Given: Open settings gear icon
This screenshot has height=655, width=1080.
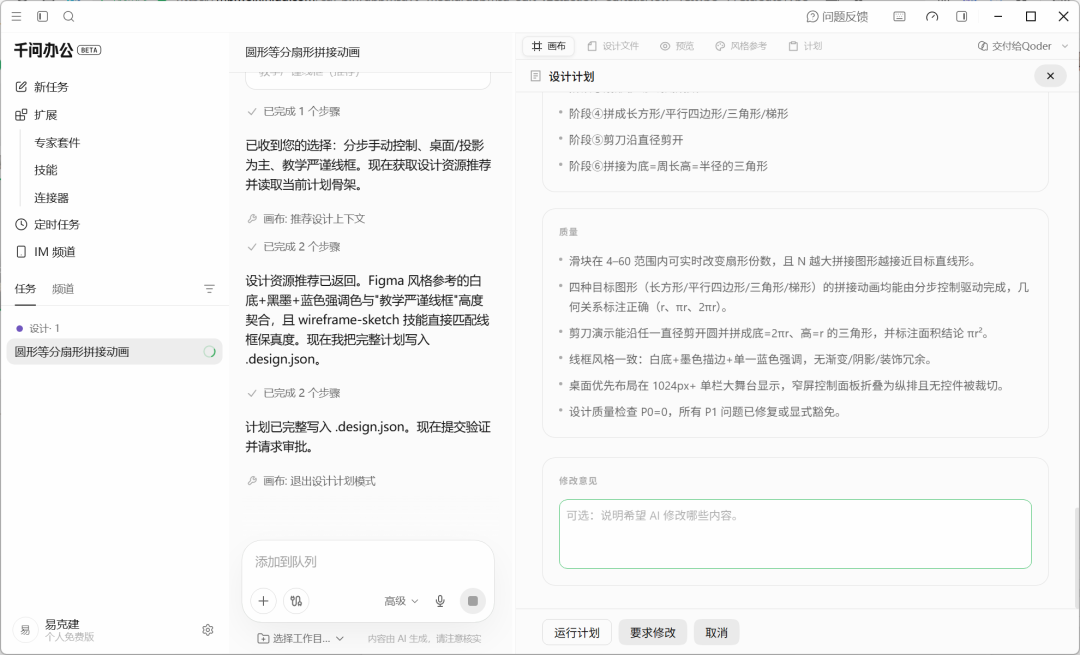Looking at the screenshot, I should coord(208,630).
